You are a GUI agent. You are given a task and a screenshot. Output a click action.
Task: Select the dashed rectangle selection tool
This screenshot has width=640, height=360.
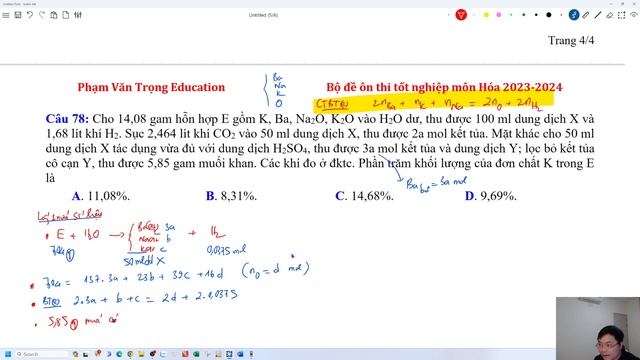[x=621, y=15]
